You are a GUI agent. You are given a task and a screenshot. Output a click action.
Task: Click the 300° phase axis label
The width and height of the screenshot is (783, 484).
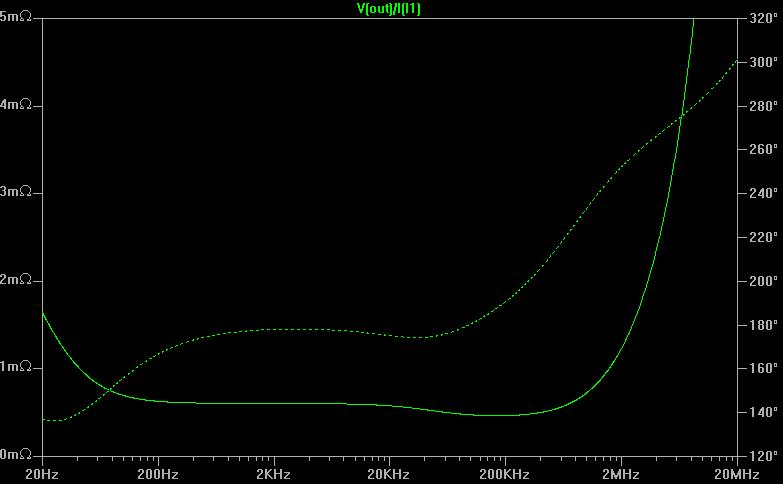(x=764, y=62)
